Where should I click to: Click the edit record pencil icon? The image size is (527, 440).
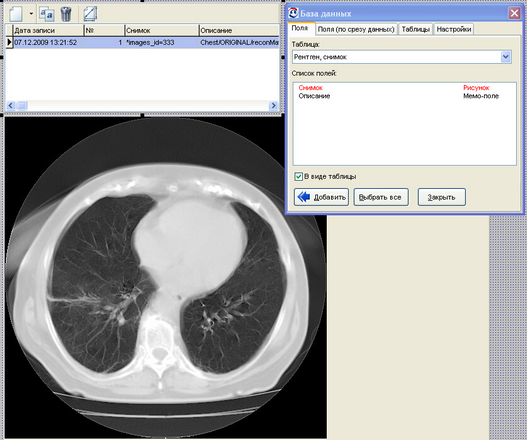coord(90,14)
